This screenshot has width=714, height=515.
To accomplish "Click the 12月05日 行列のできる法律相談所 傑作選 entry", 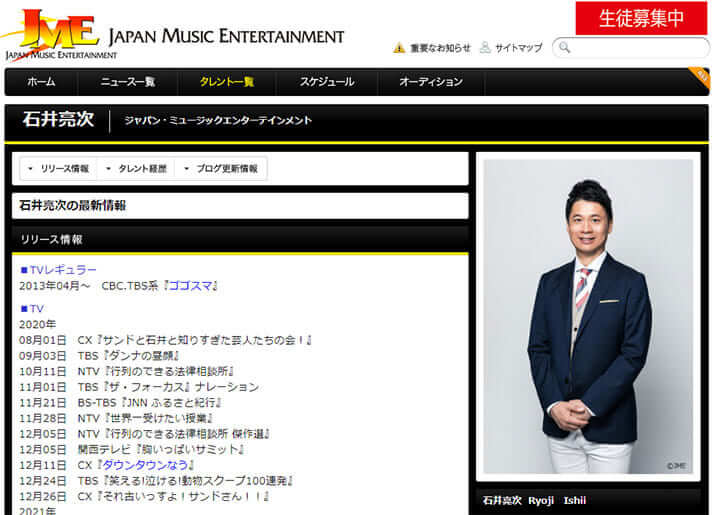I will (144, 434).
